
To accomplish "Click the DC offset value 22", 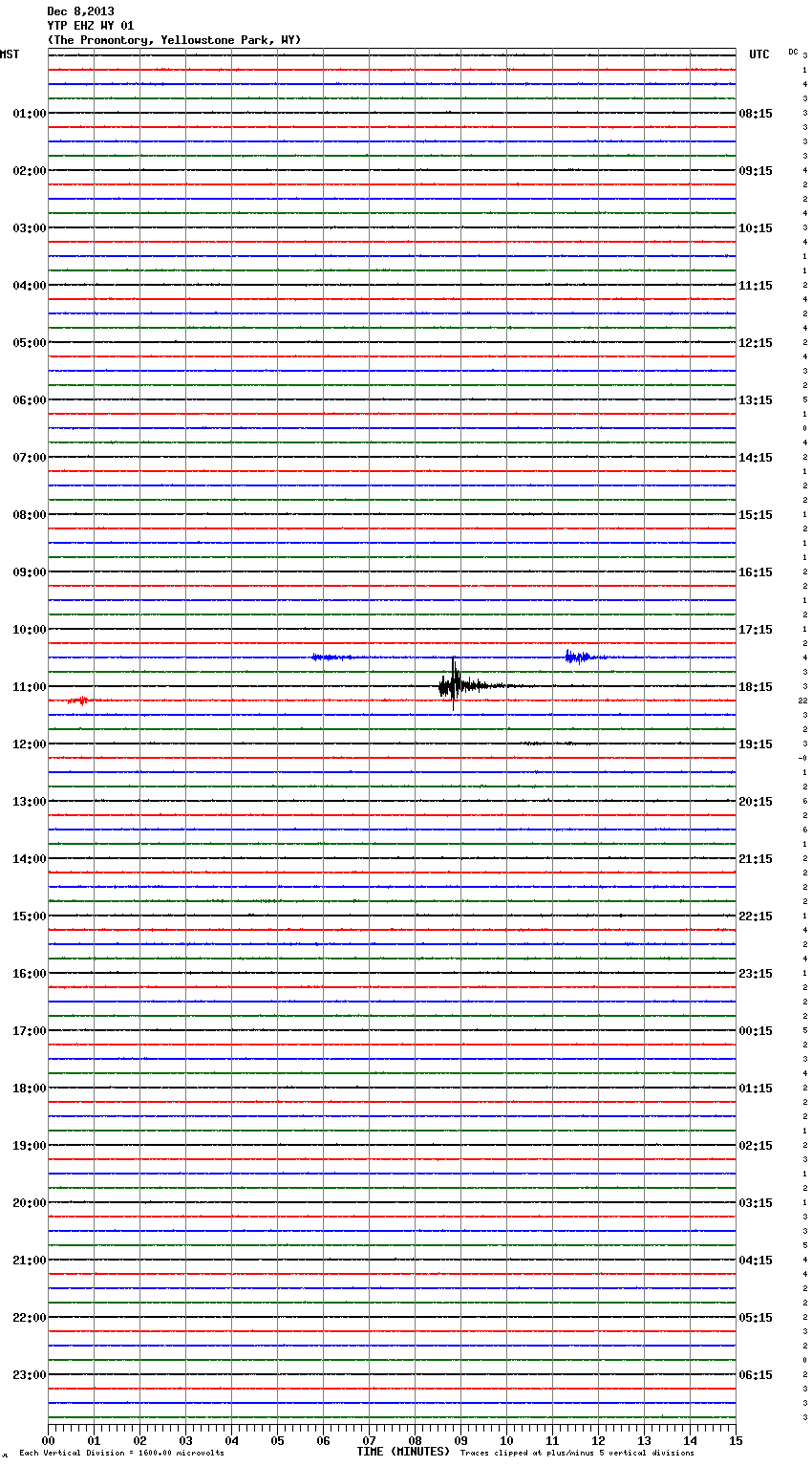I will click(x=803, y=701).
